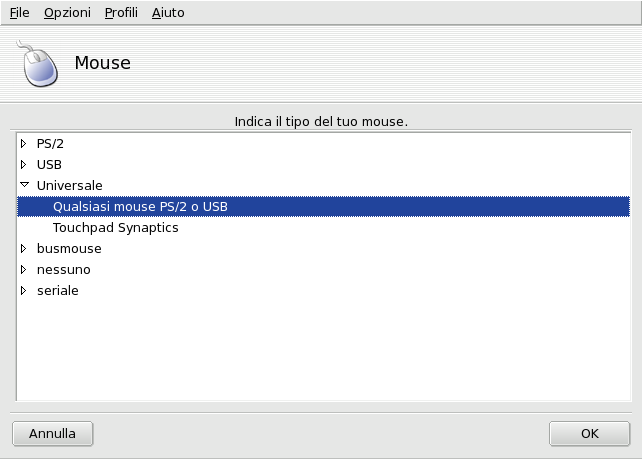The width and height of the screenshot is (642, 460).
Task: Open the File menu
Action: 19,13
